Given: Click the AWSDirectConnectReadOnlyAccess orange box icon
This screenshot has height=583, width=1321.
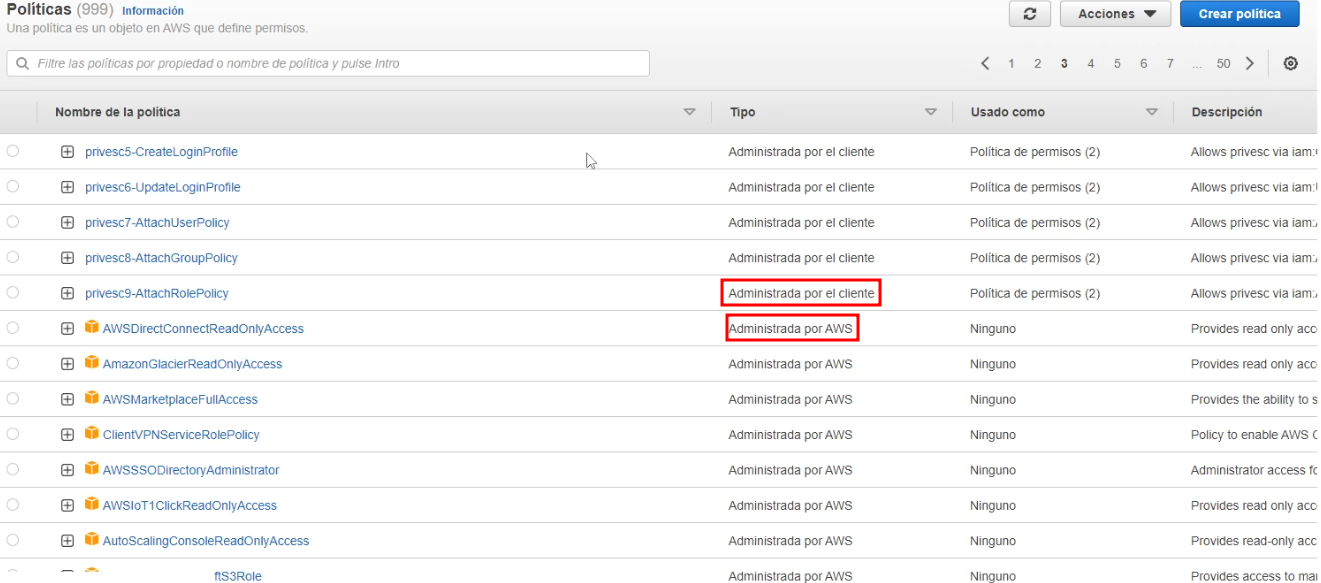Looking at the screenshot, I should coord(92,328).
